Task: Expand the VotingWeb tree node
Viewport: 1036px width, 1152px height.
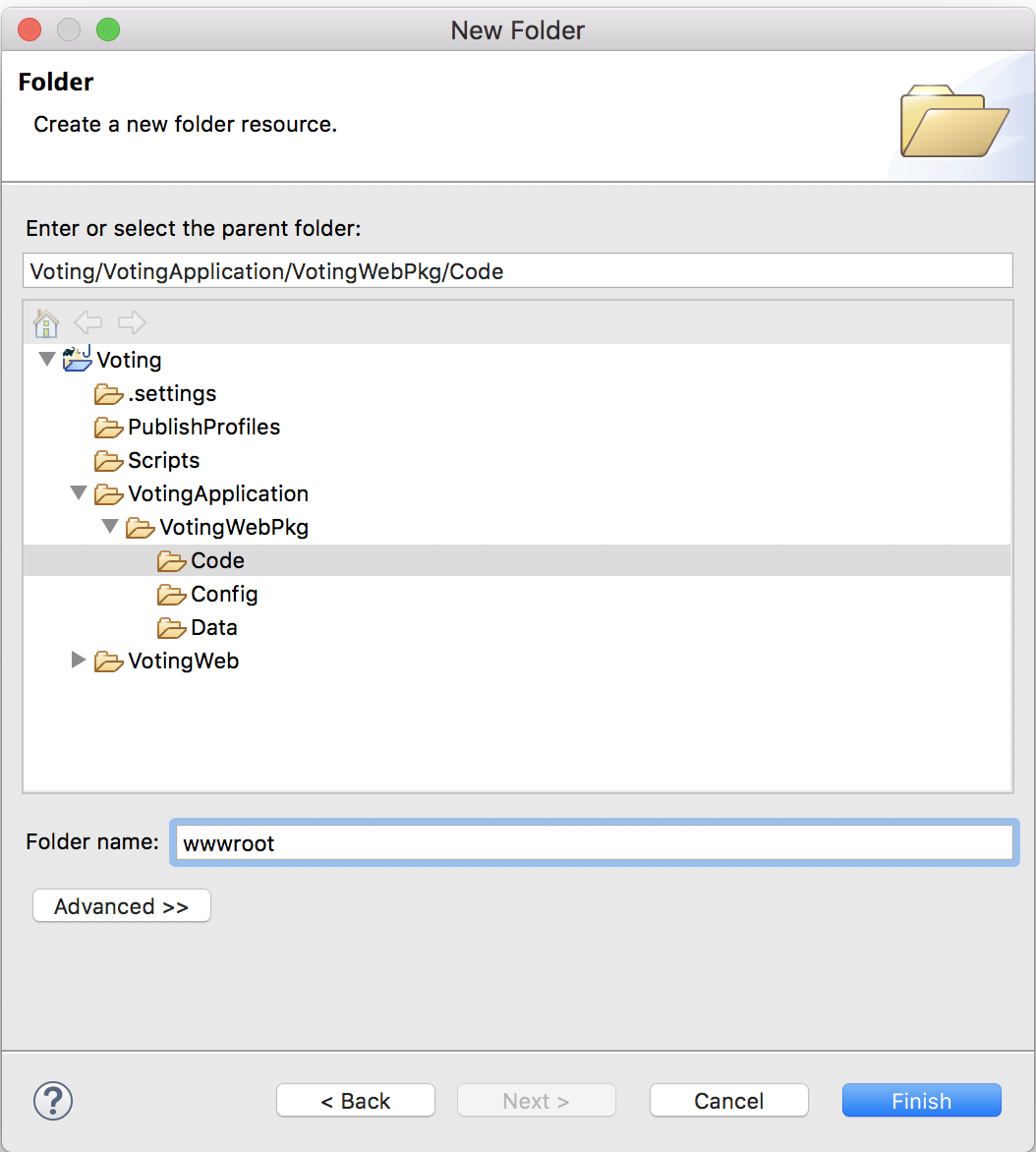Action: pos(79,661)
